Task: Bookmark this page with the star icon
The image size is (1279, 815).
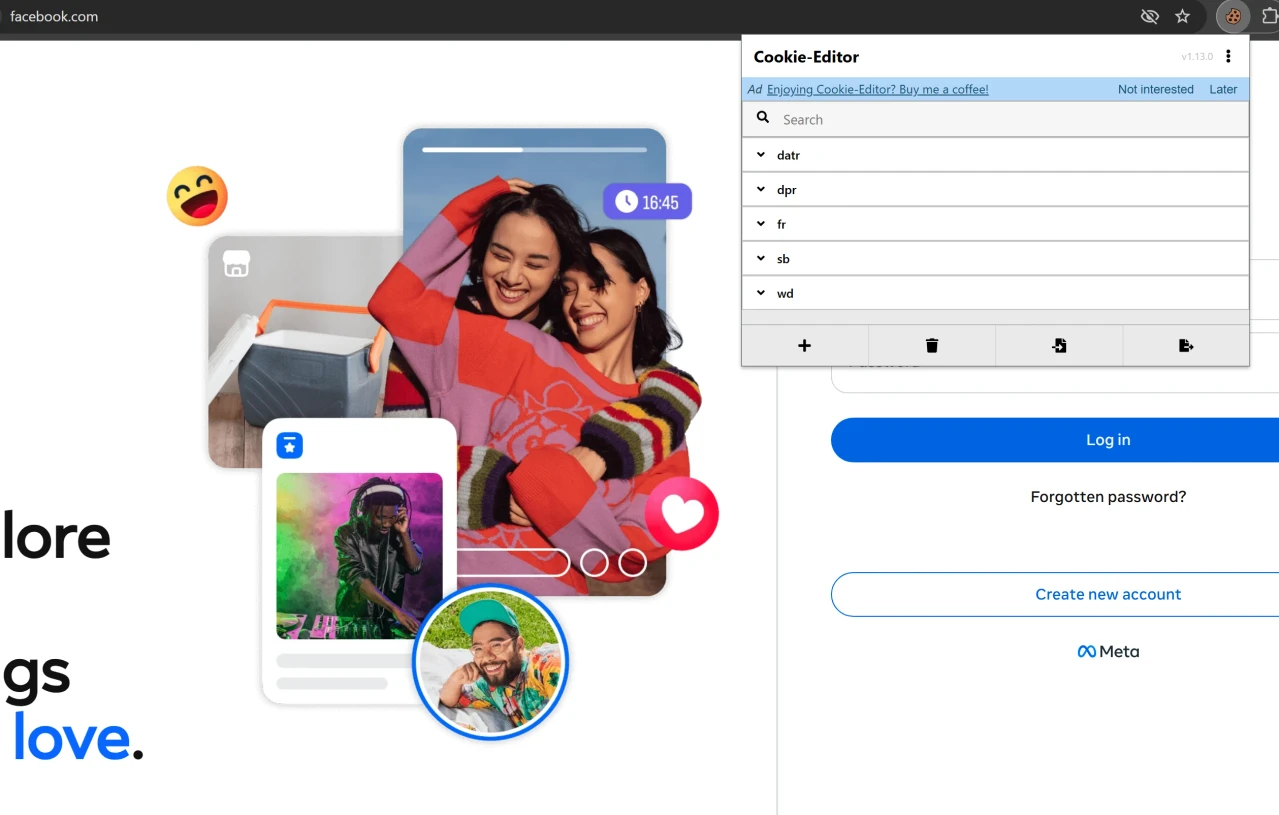Action: pos(1183,16)
